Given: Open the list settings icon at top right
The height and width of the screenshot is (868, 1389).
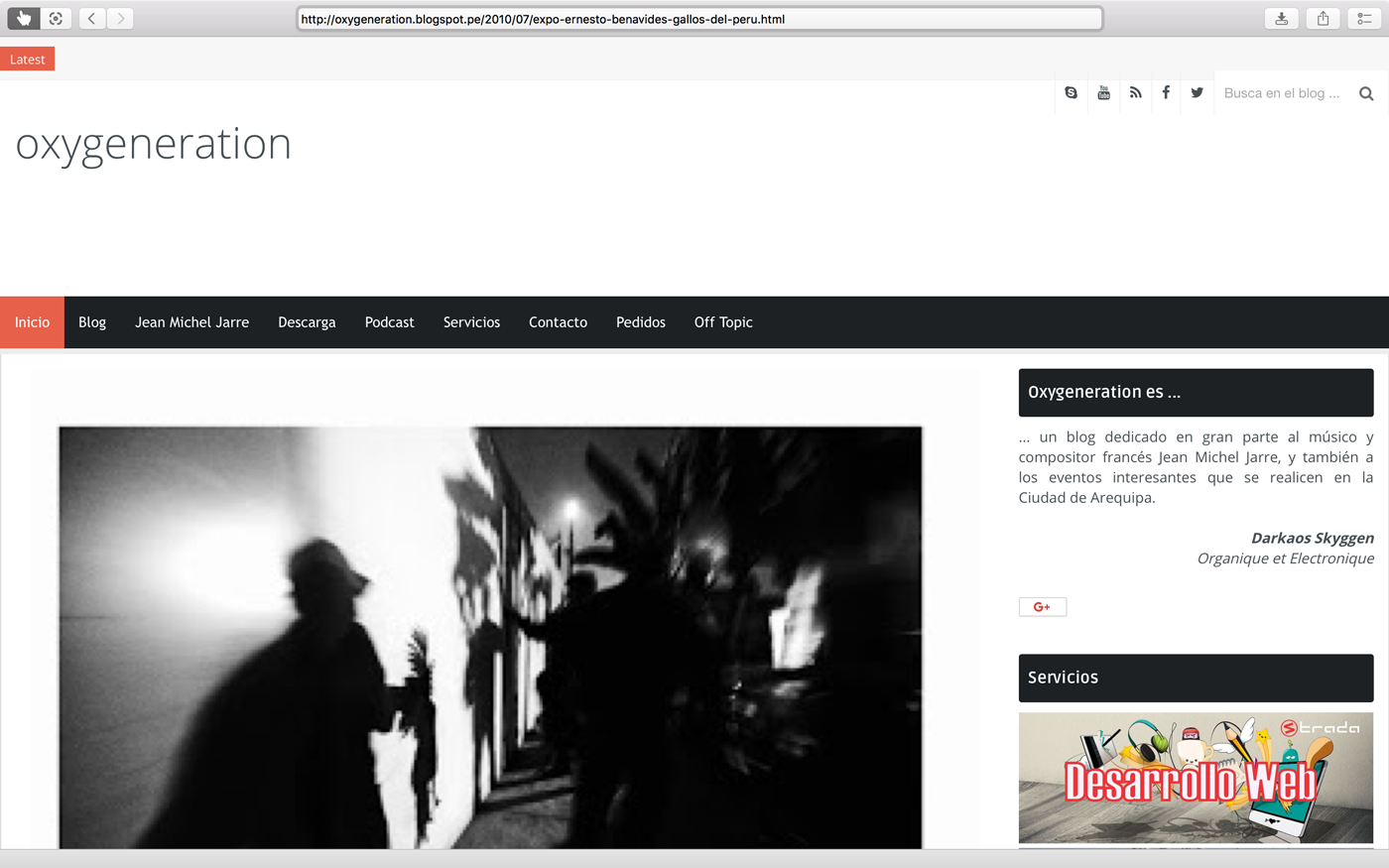Looking at the screenshot, I should click(1364, 18).
